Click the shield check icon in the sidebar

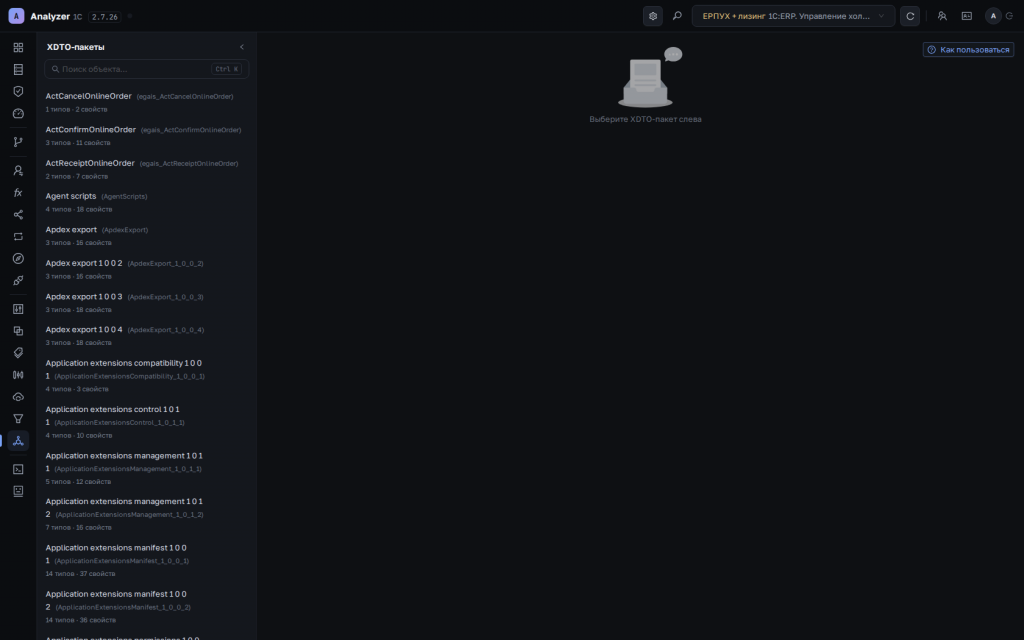(18, 91)
